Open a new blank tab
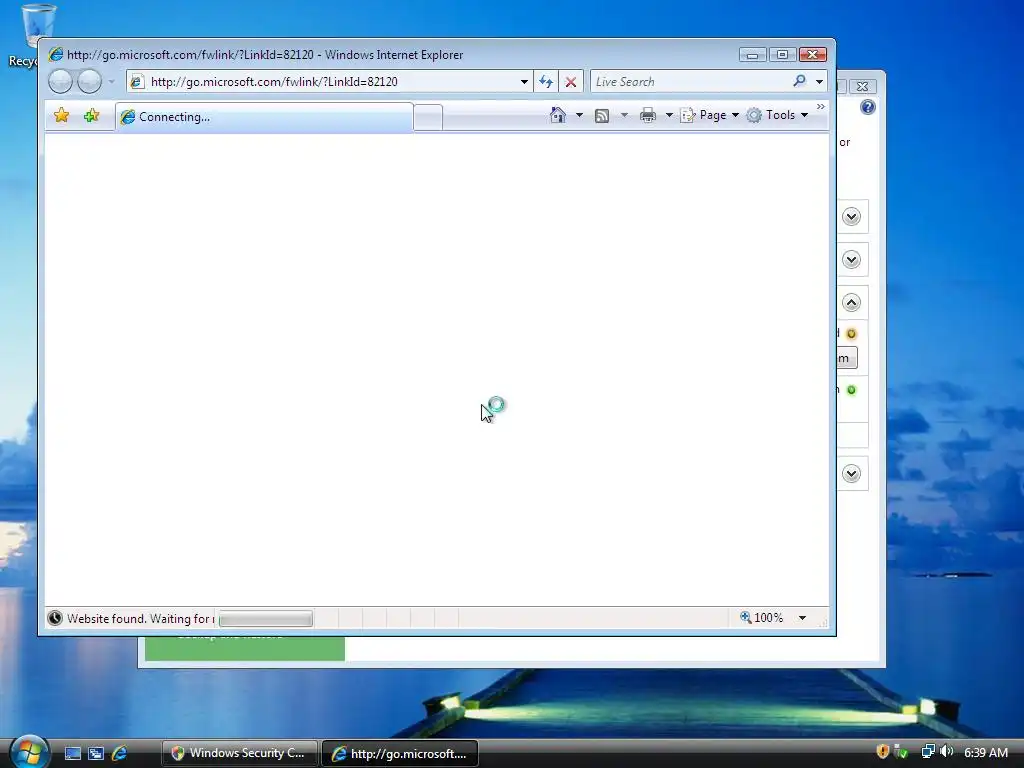The height and width of the screenshot is (768, 1024). coord(428,118)
